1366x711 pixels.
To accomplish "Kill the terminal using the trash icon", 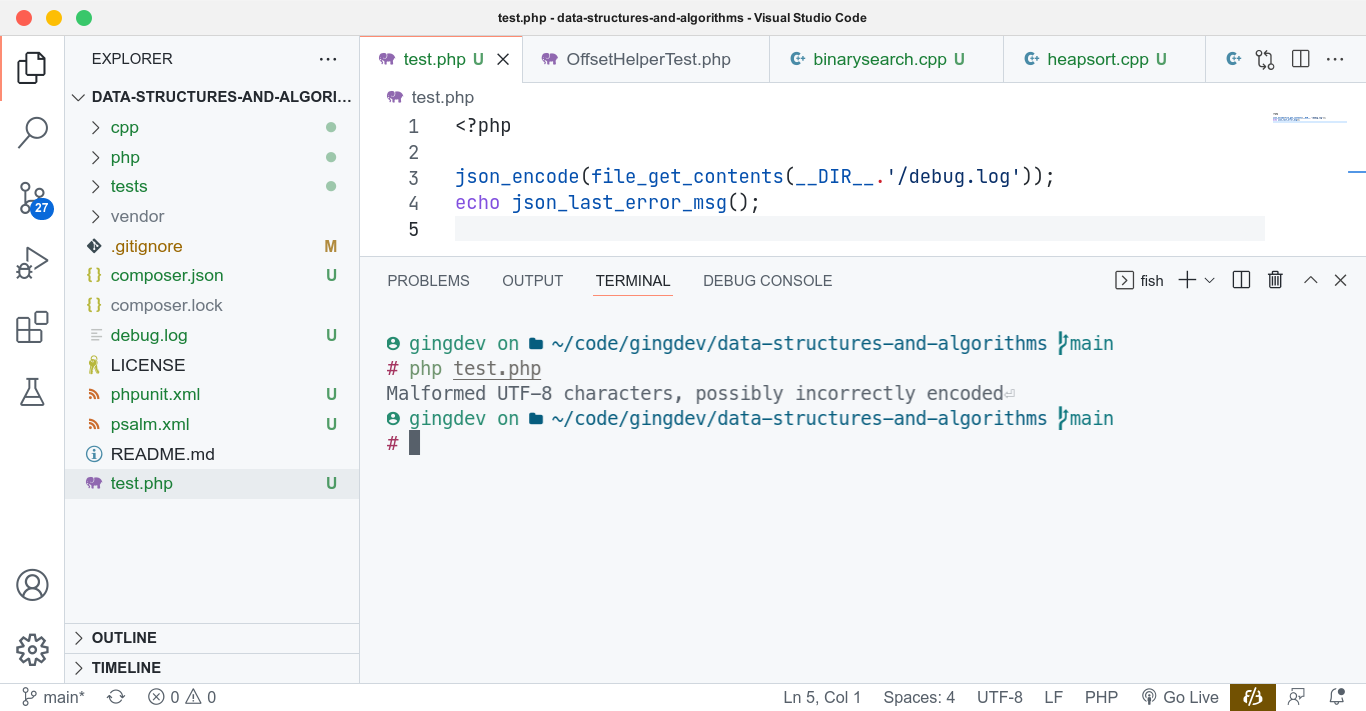I will (1275, 280).
